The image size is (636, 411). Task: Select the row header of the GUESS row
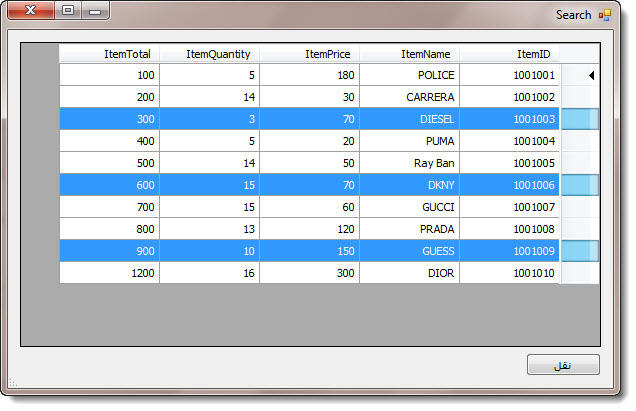coord(580,251)
